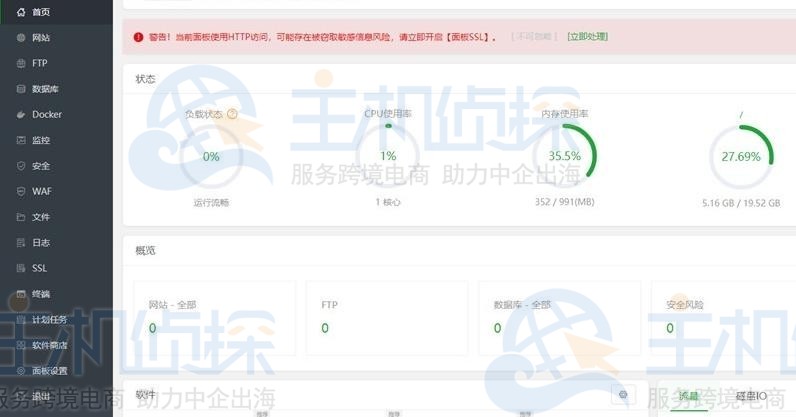Screen dimensions: 796x417
Task: Click the 负载状态 help question mark icon
Action: pos(233,114)
